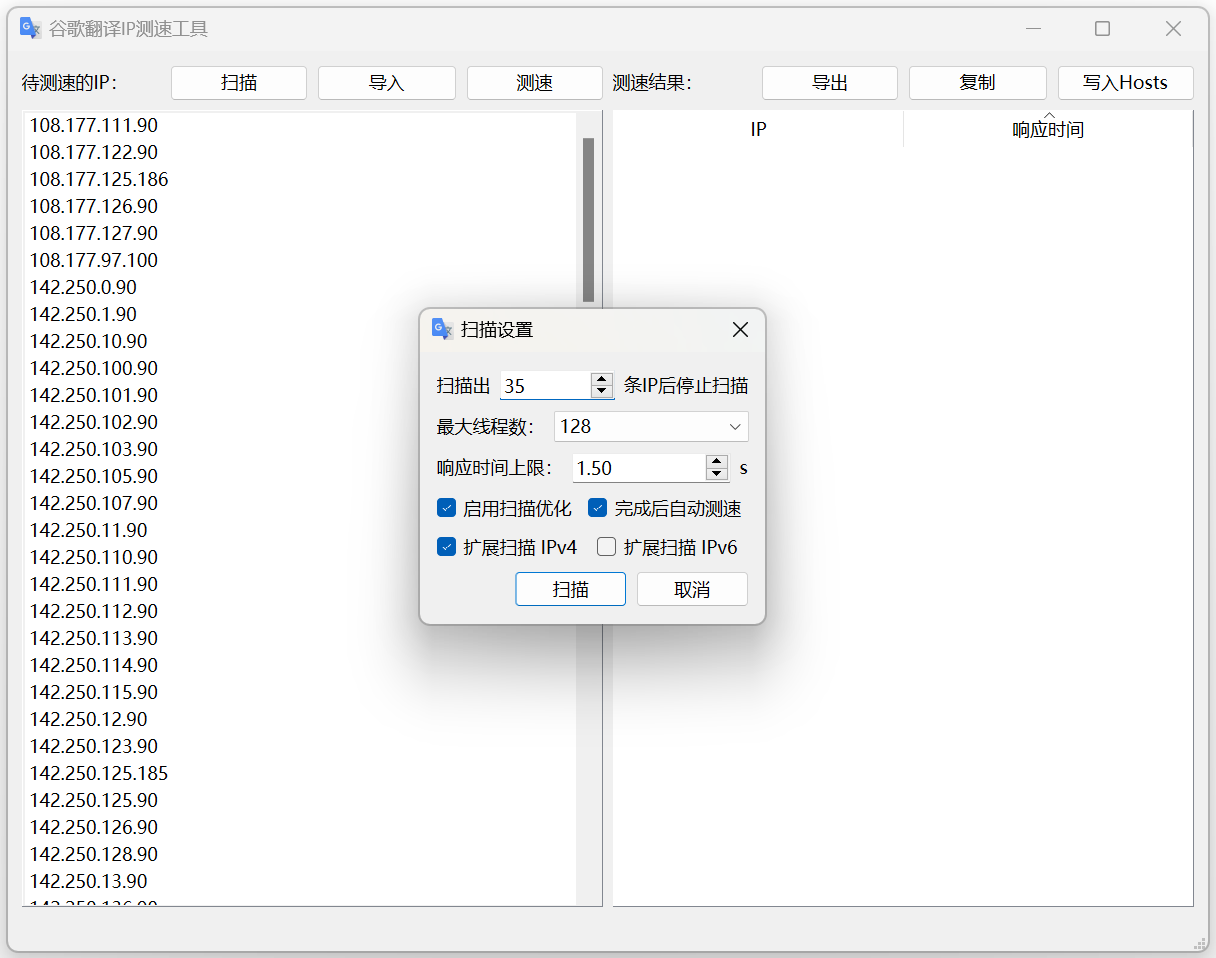Select IP 142.250.115.90 in the list
The width and height of the screenshot is (1216, 958).
click(94, 692)
